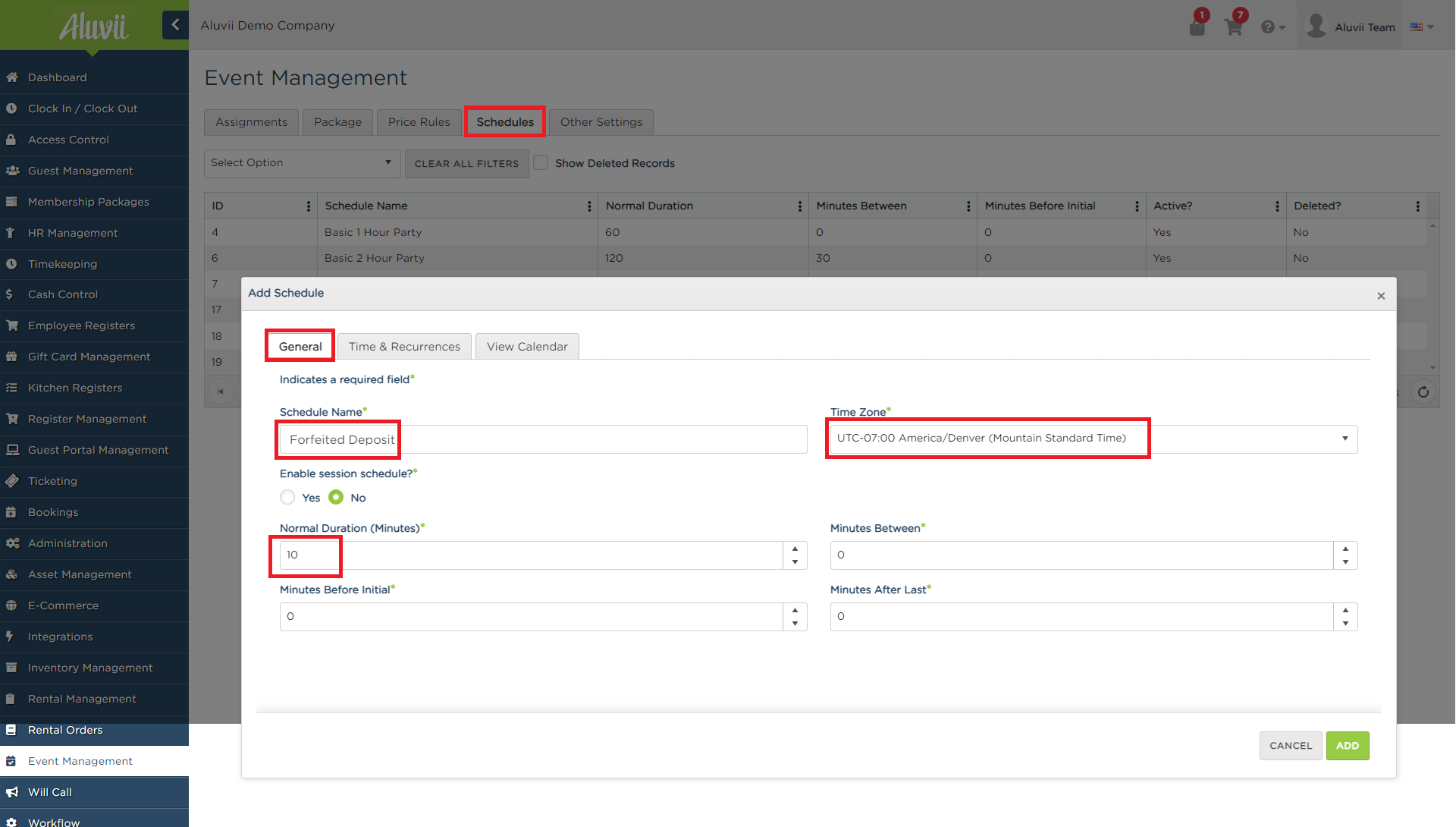Click the Schedule Name input field

543,439
